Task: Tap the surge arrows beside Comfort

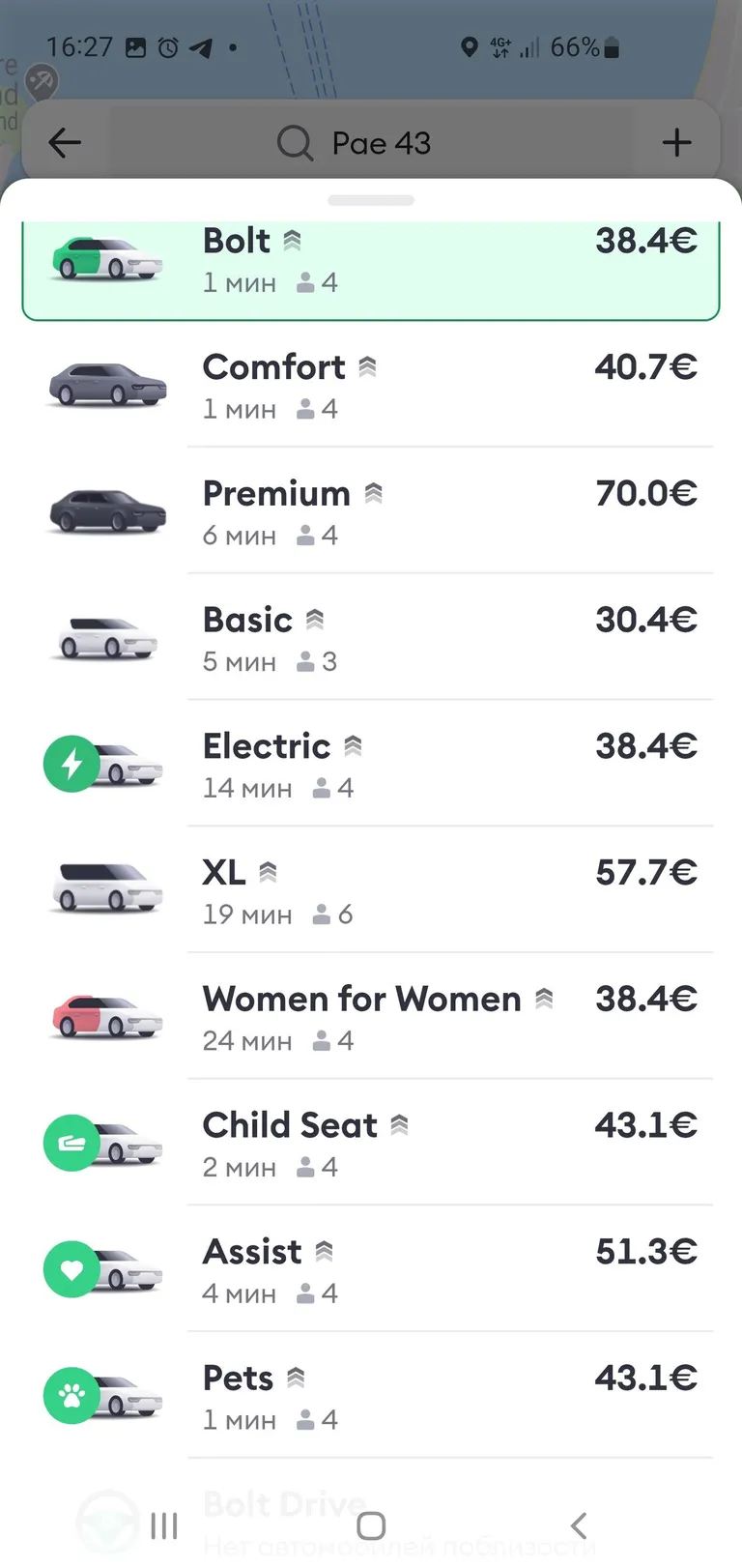Action: pyautogui.click(x=367, y=367)
